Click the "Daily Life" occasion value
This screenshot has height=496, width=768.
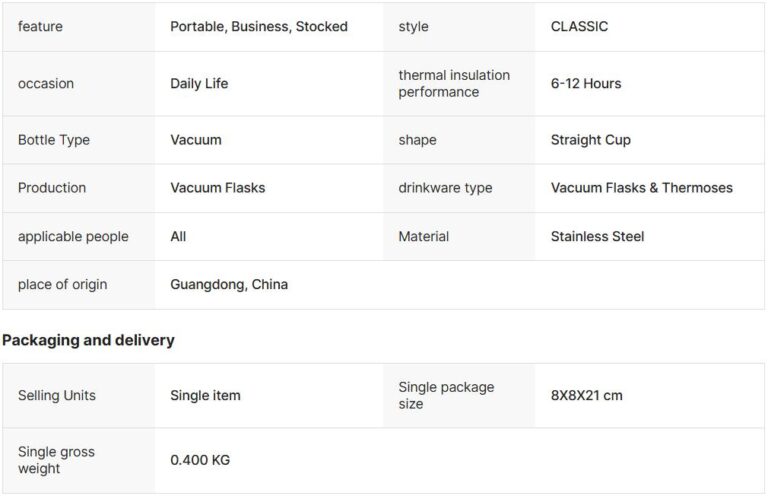[199, 84]
